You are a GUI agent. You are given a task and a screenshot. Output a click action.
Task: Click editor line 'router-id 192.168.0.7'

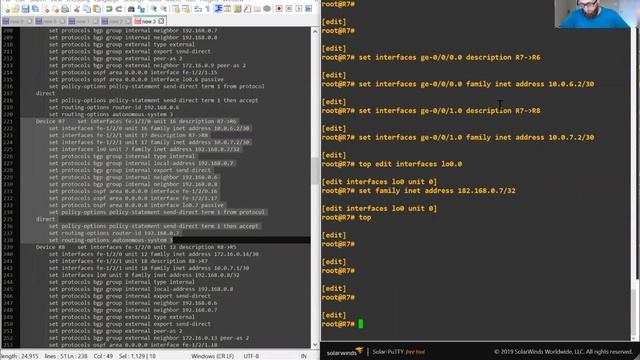click(x=114, y=233)
